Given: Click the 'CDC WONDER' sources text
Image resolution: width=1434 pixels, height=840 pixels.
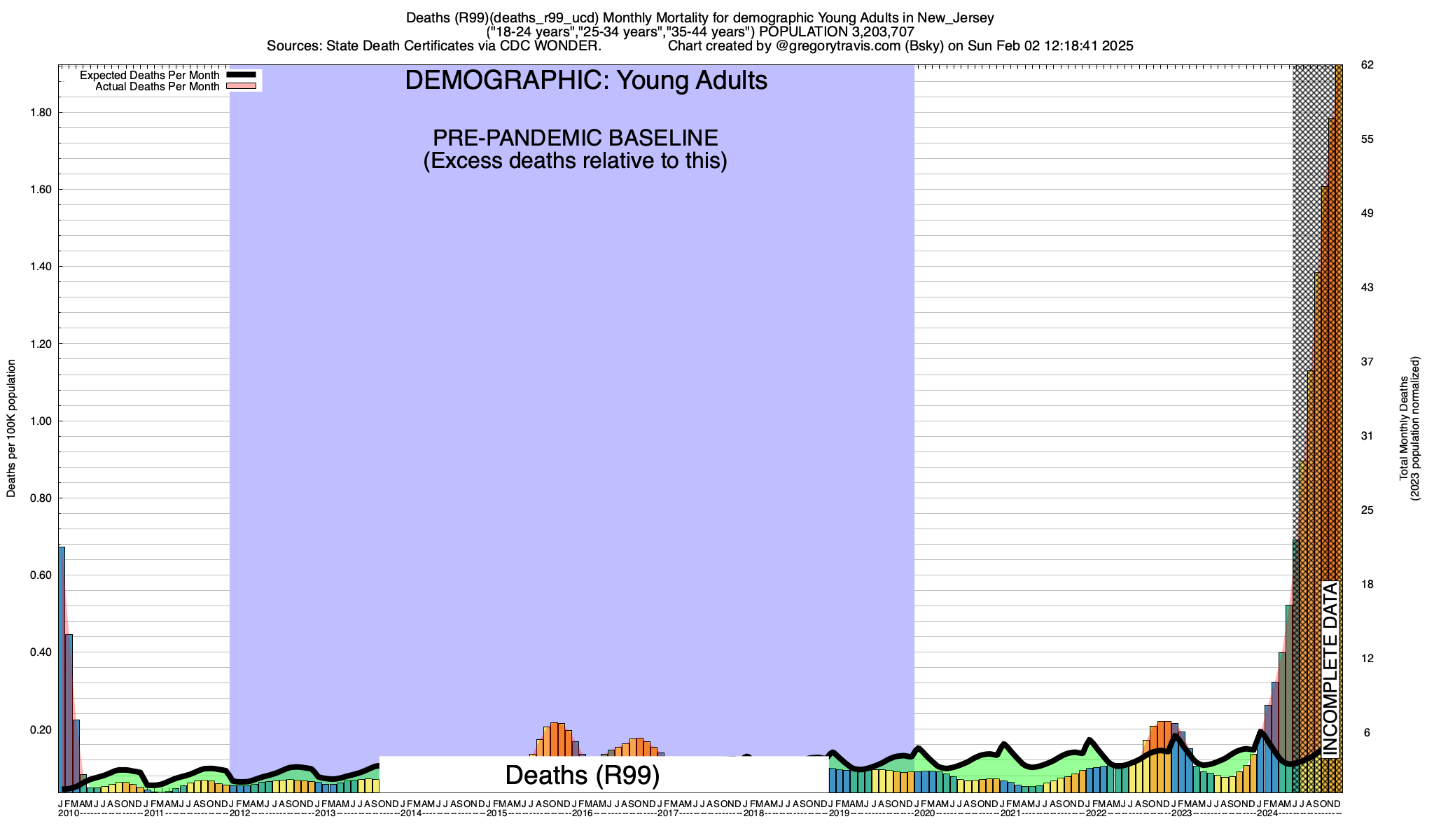Looking at the screenshot, I should (x=549, y=46).
